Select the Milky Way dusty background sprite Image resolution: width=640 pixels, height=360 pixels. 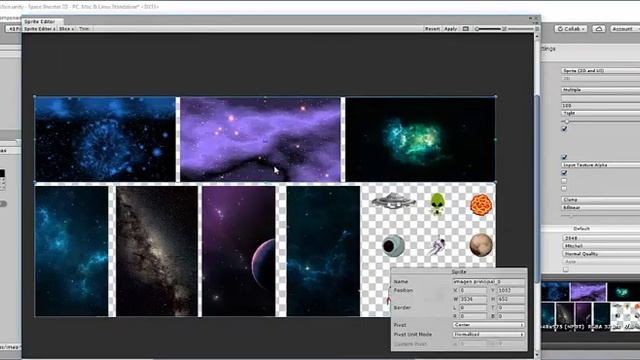point(157,251)
